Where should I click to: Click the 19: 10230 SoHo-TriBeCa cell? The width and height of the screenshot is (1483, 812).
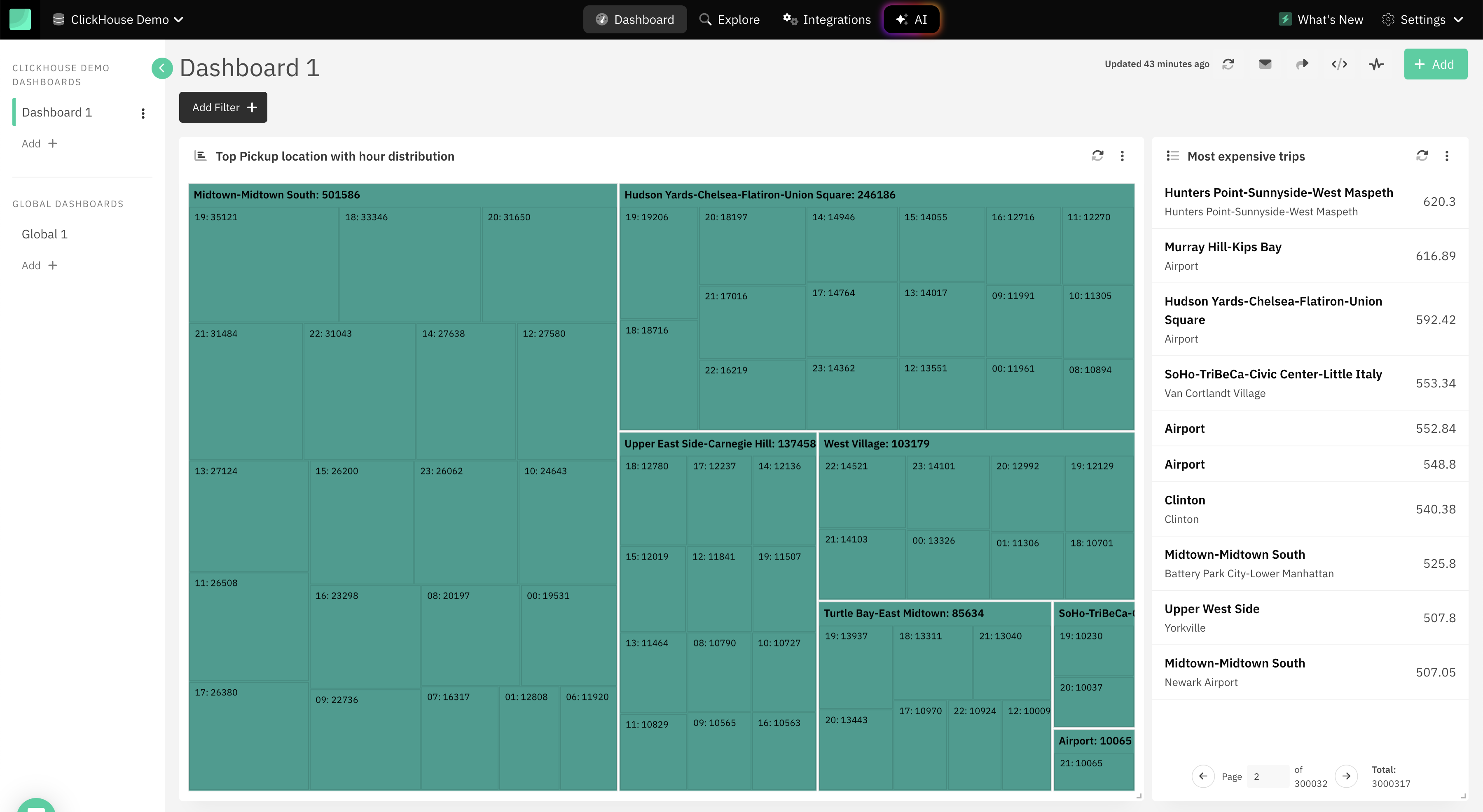[1094, 651]
